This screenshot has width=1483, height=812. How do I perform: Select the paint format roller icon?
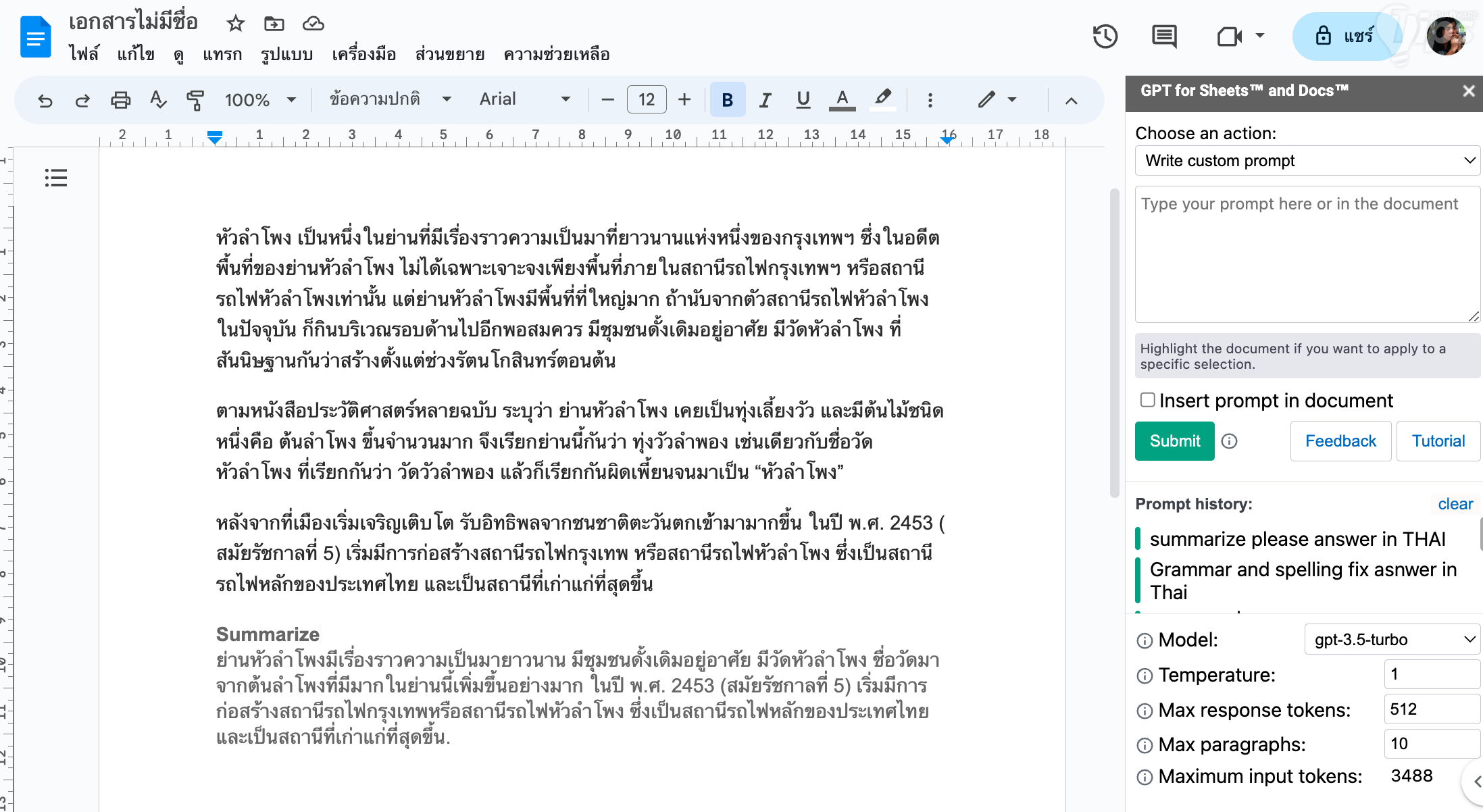coord(195,100)
